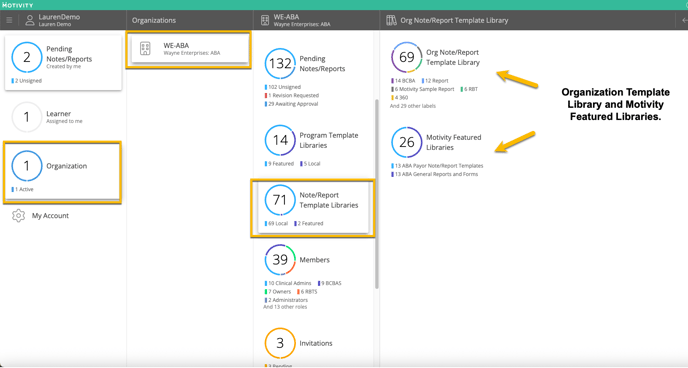The height and width of the screenshot is (368, 688).
Task: Select the Org Note/Report Template Library header
Action: 454,20
